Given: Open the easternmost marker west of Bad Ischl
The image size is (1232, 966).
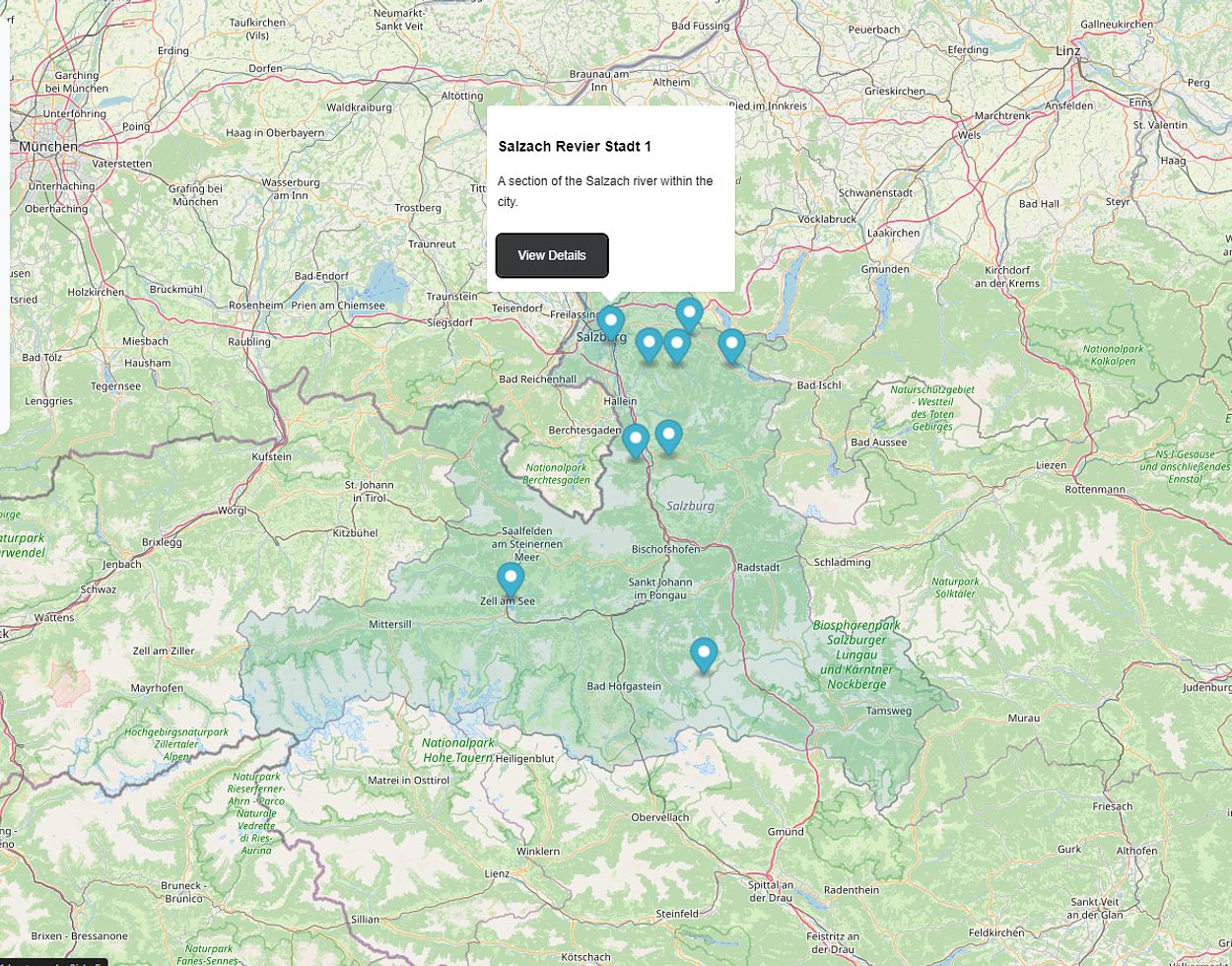Looking at the screenshot, I should click(x=730, y=345).
